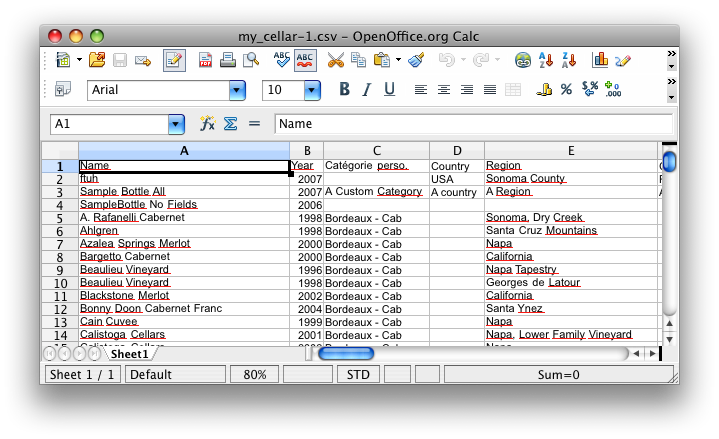This screenshot has height=439, width=719.
Task: Apply Standard number format icon
Action: tap(590, 89)
